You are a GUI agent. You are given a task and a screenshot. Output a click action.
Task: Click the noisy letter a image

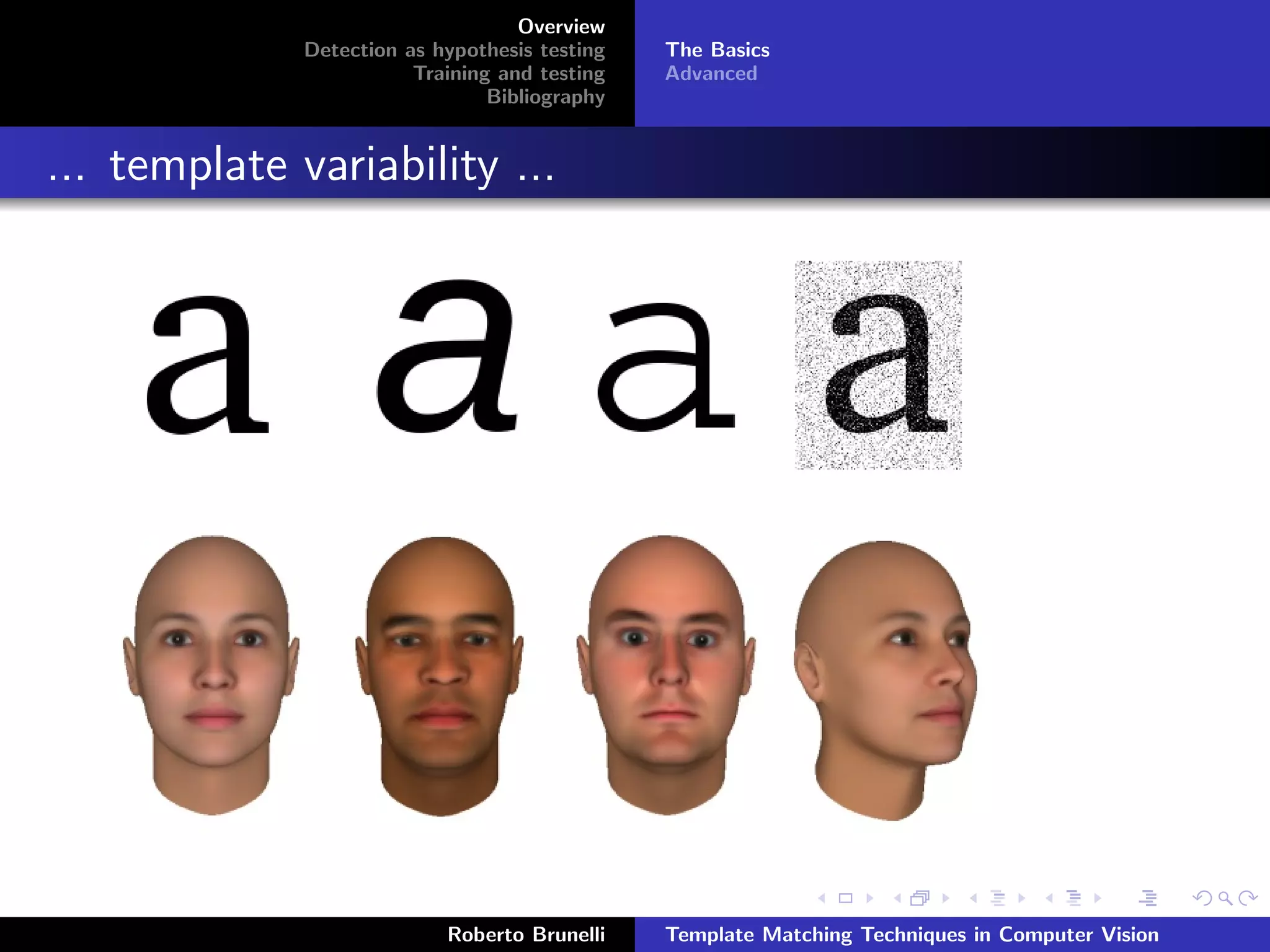point(878,365)
